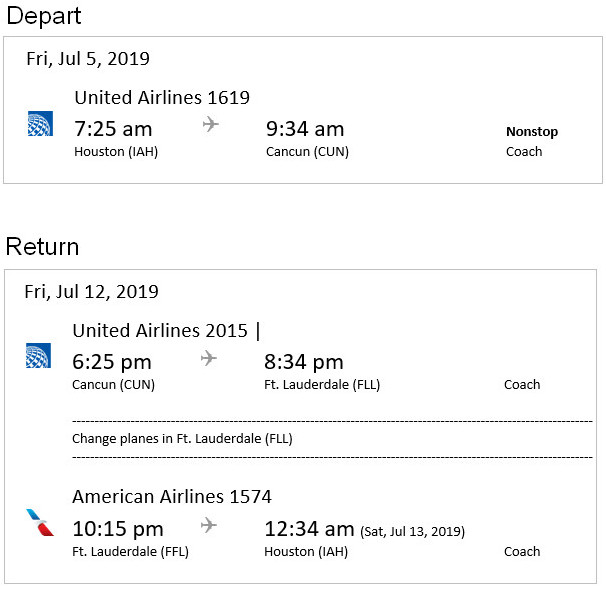Viewport: 606px width, 592px height.
Task: Click the airplane icon after 6:25 pm
Action: tap(208, 358)
